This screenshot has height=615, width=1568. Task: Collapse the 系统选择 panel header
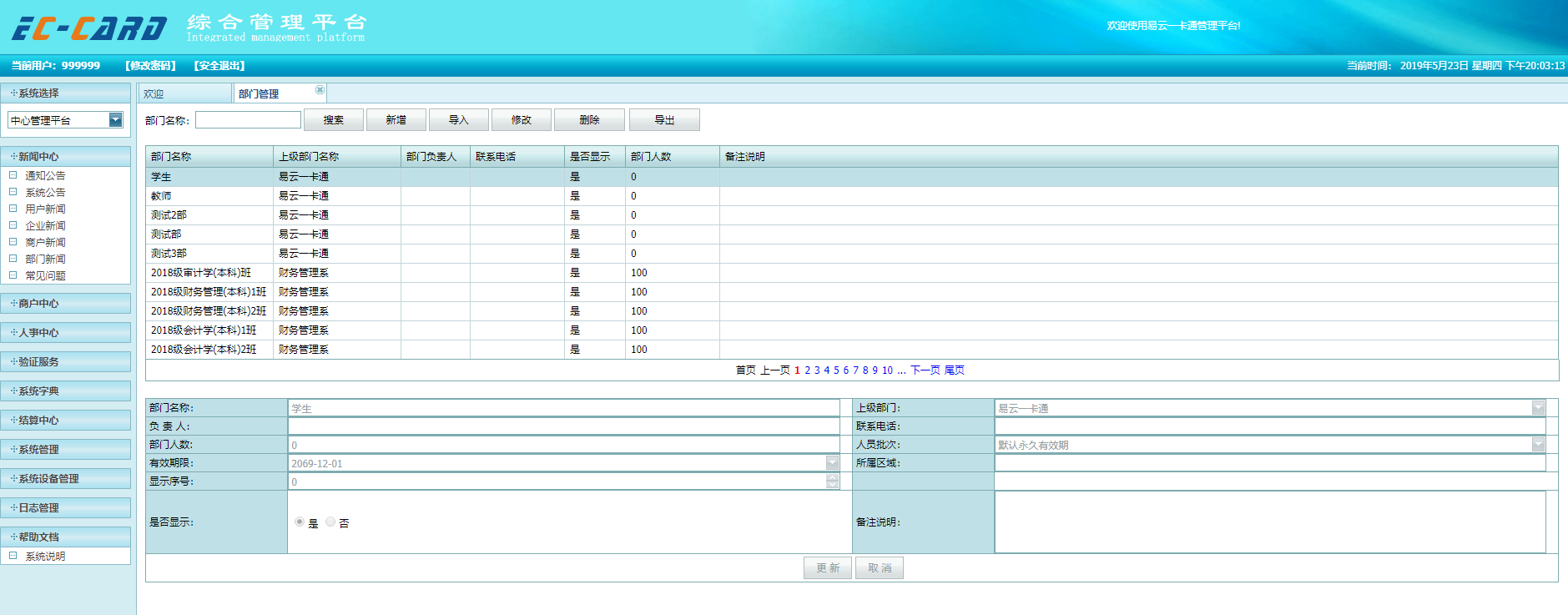pos(66,93)
